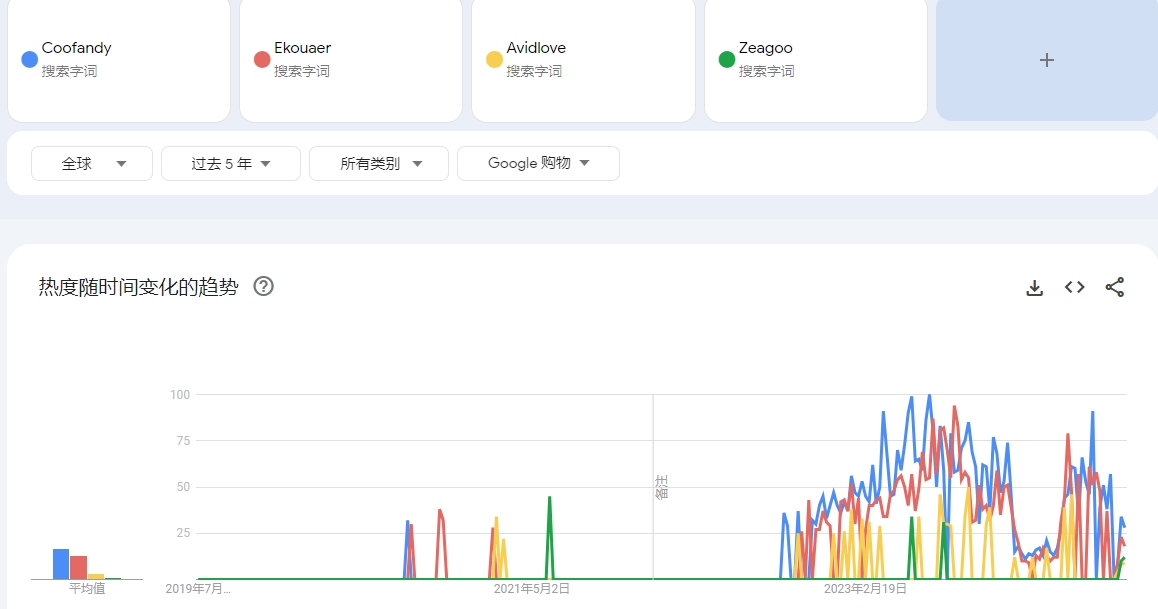Edit the Ekouaer search term card
1158x609 pixels.
click(351, 60)
